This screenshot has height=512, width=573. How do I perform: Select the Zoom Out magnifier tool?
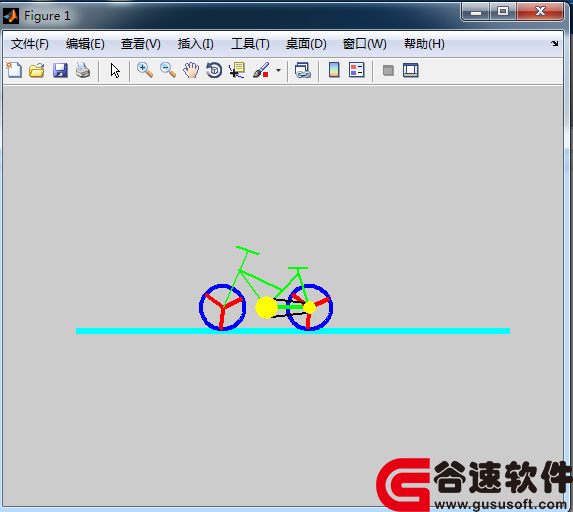point(168,70)
